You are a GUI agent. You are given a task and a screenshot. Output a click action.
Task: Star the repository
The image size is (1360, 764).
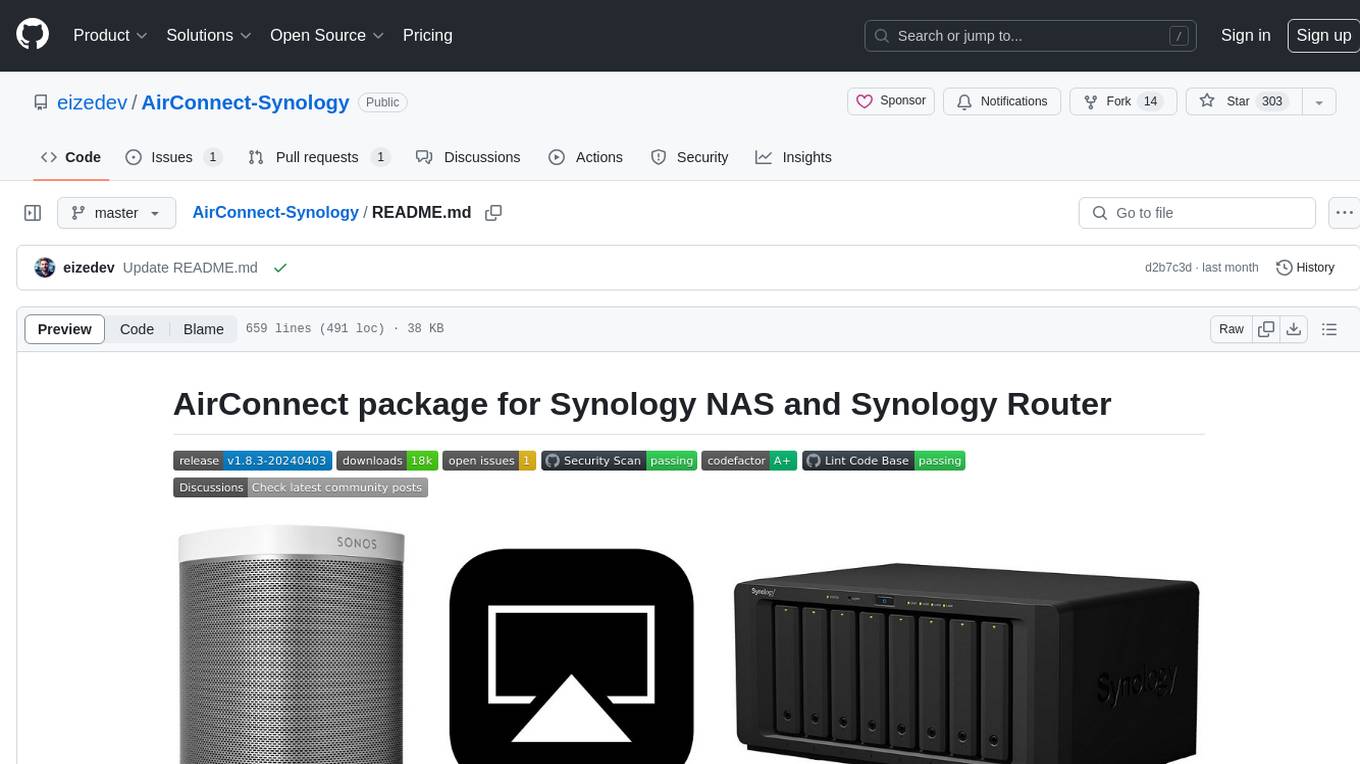pyautogui.click(x=1243, y=101)
